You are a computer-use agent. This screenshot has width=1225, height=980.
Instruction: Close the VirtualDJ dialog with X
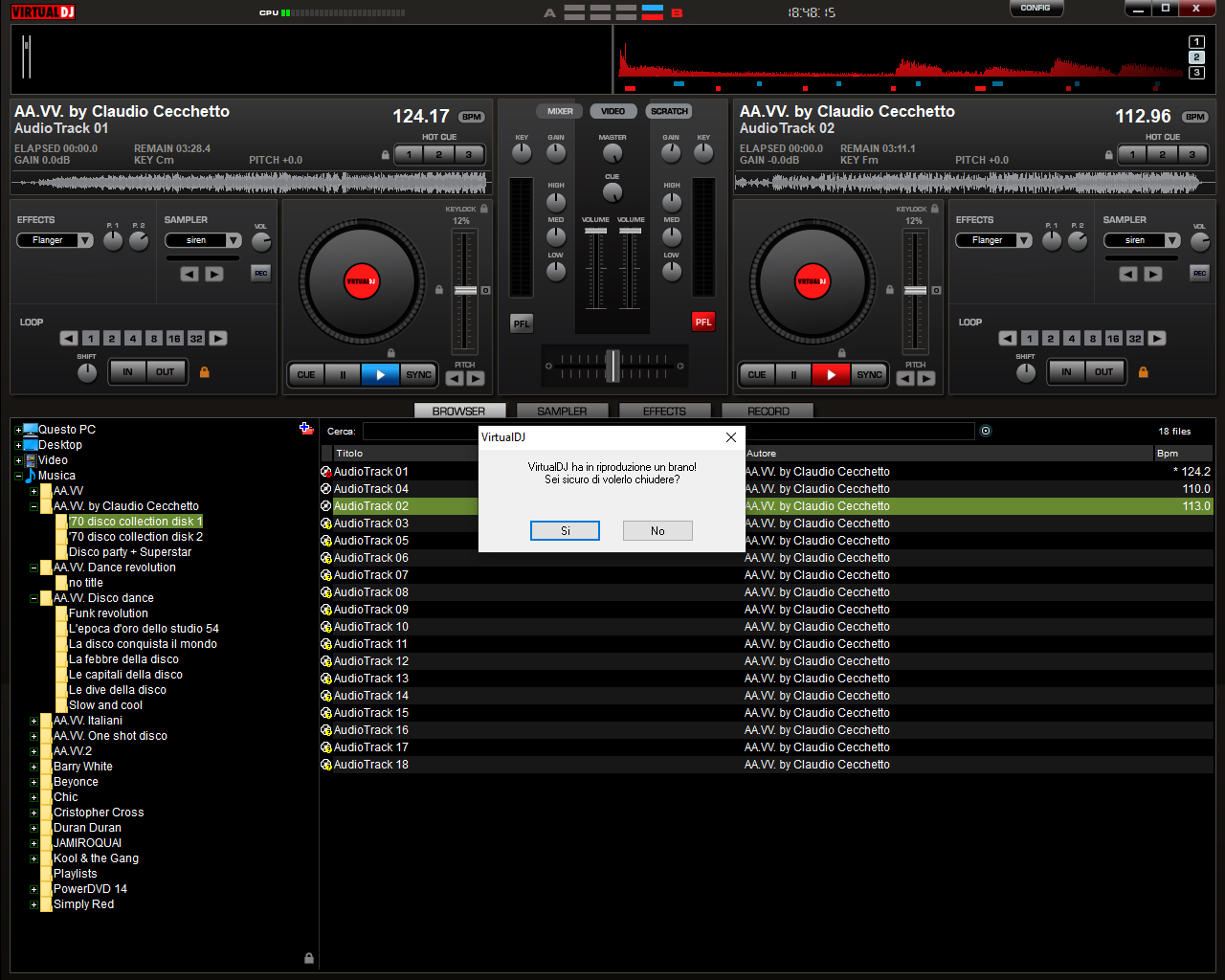click(731, 437)
